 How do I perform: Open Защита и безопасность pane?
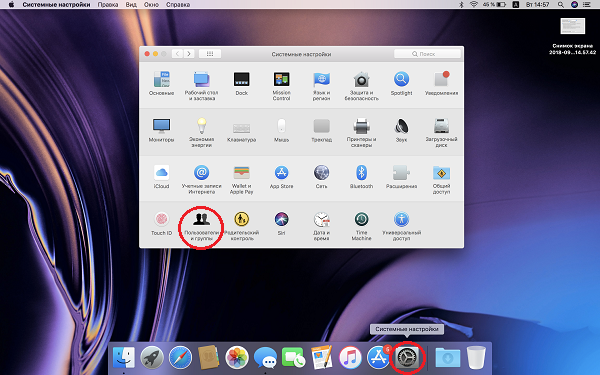(x=362, y=86)
